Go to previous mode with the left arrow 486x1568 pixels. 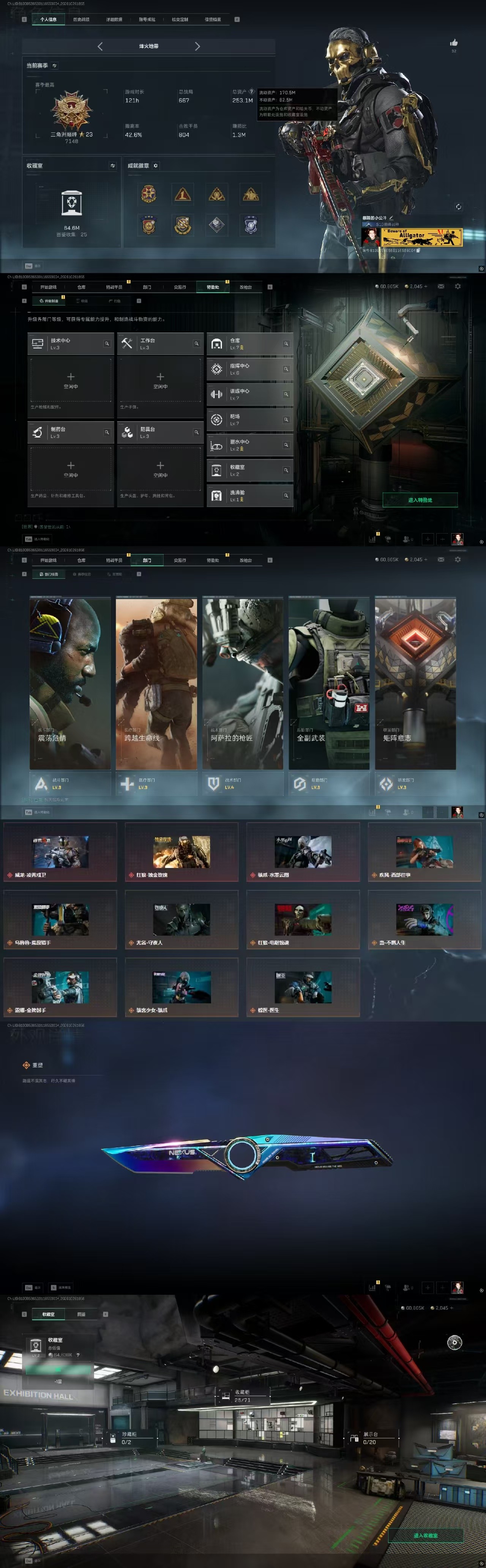pyautogui.click(x=101, y=46)
